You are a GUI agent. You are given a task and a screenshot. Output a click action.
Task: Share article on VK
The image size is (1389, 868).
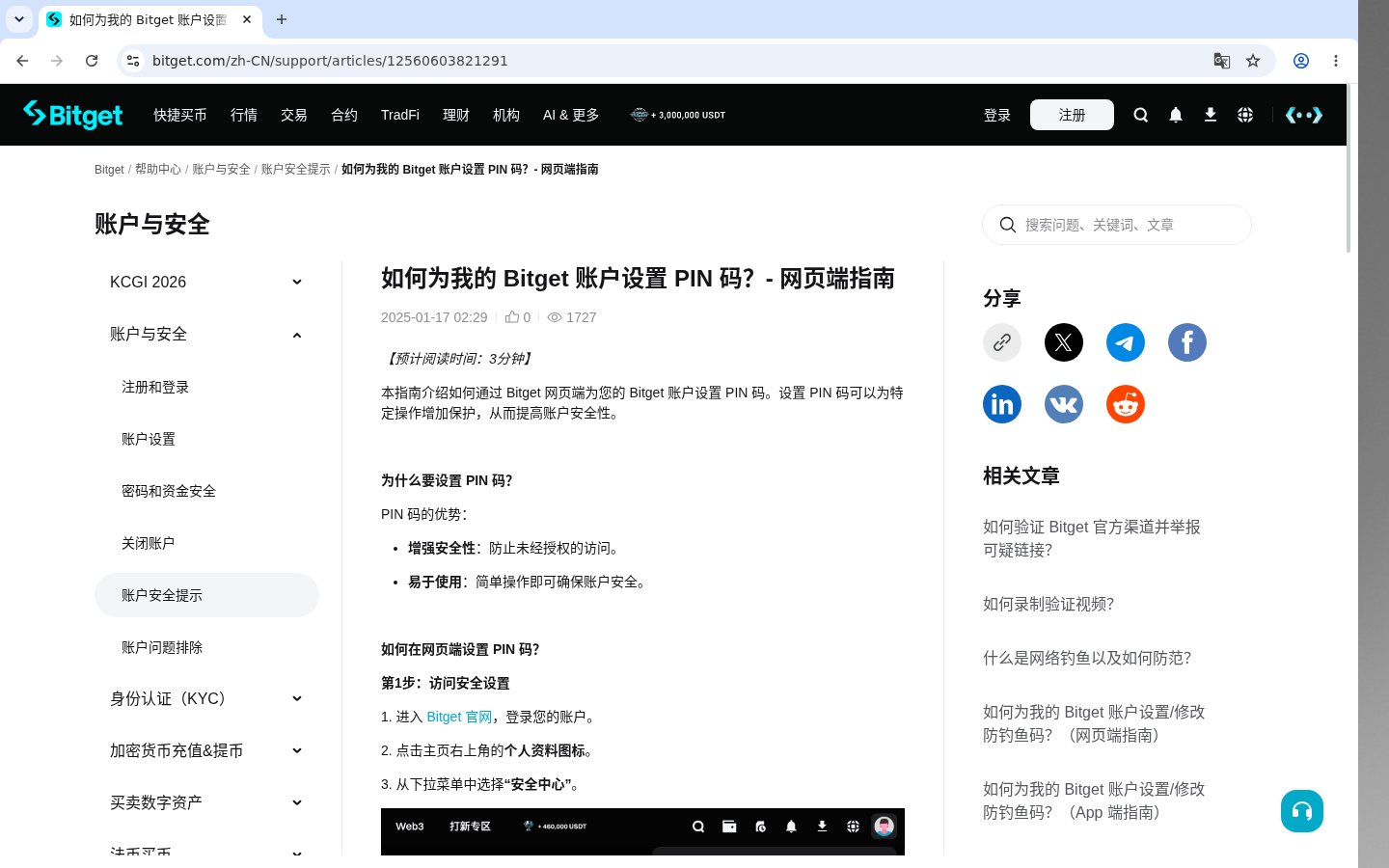(1064, 404)
